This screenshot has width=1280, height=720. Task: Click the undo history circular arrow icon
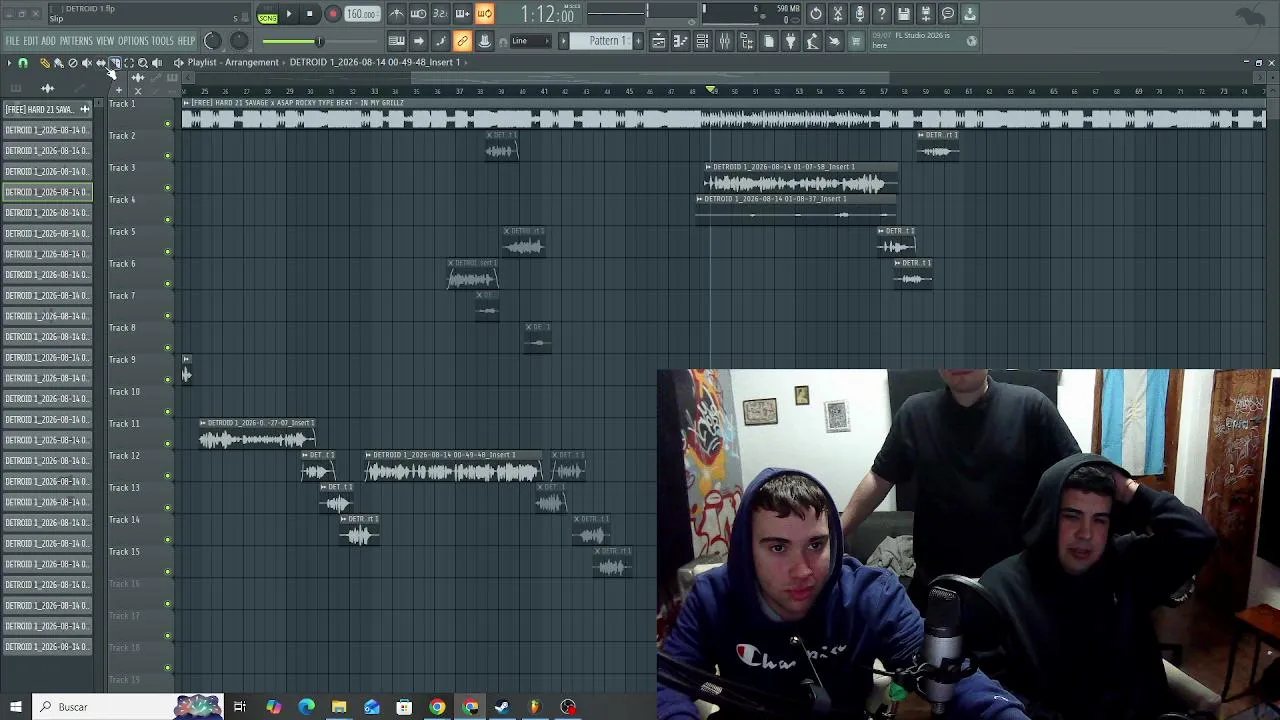click(x=816, y=14)
